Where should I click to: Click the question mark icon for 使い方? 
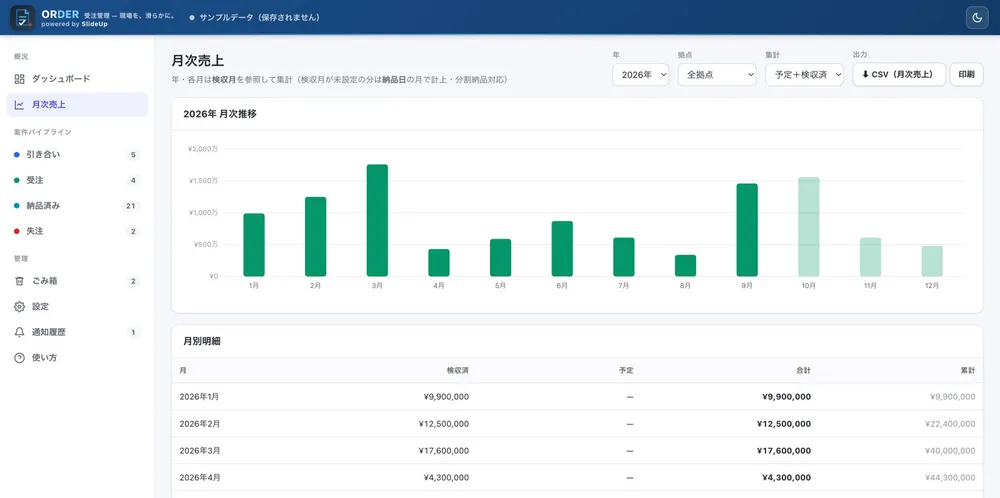[19, 358]
